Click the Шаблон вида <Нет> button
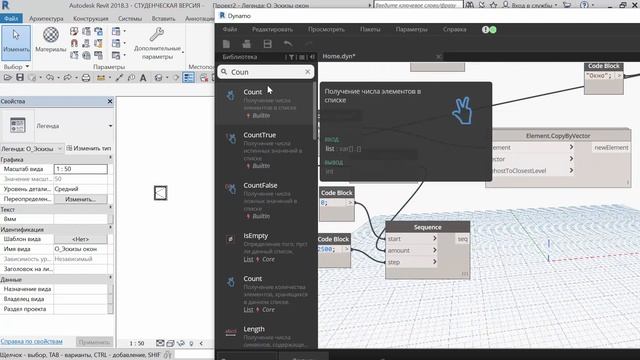Screen dimensions: 640x360 [x=80, y=239]
